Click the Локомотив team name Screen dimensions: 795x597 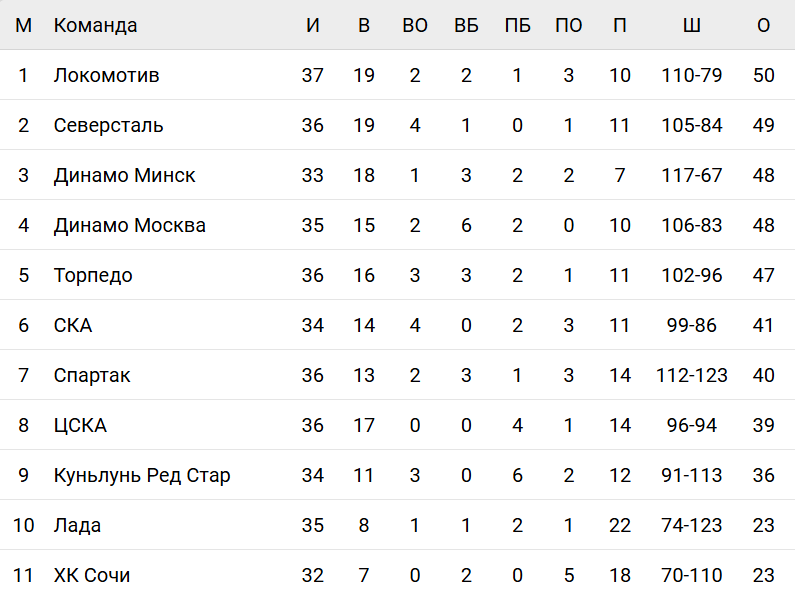[106, 75]
